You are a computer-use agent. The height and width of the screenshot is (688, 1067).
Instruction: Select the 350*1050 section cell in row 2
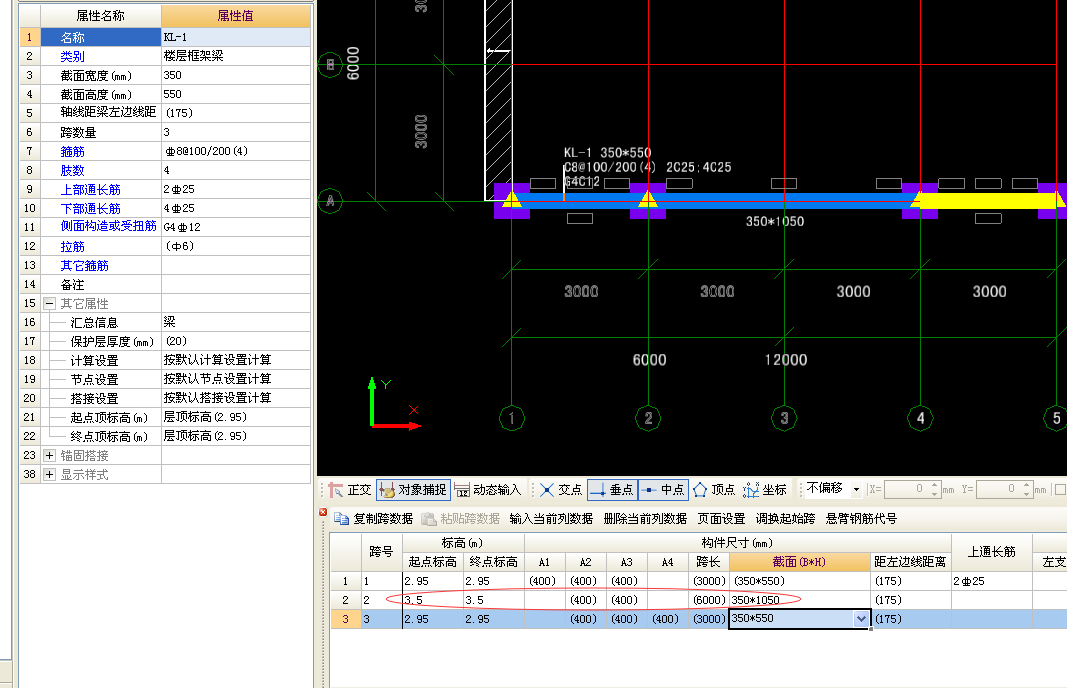click(x=800, y=600)
